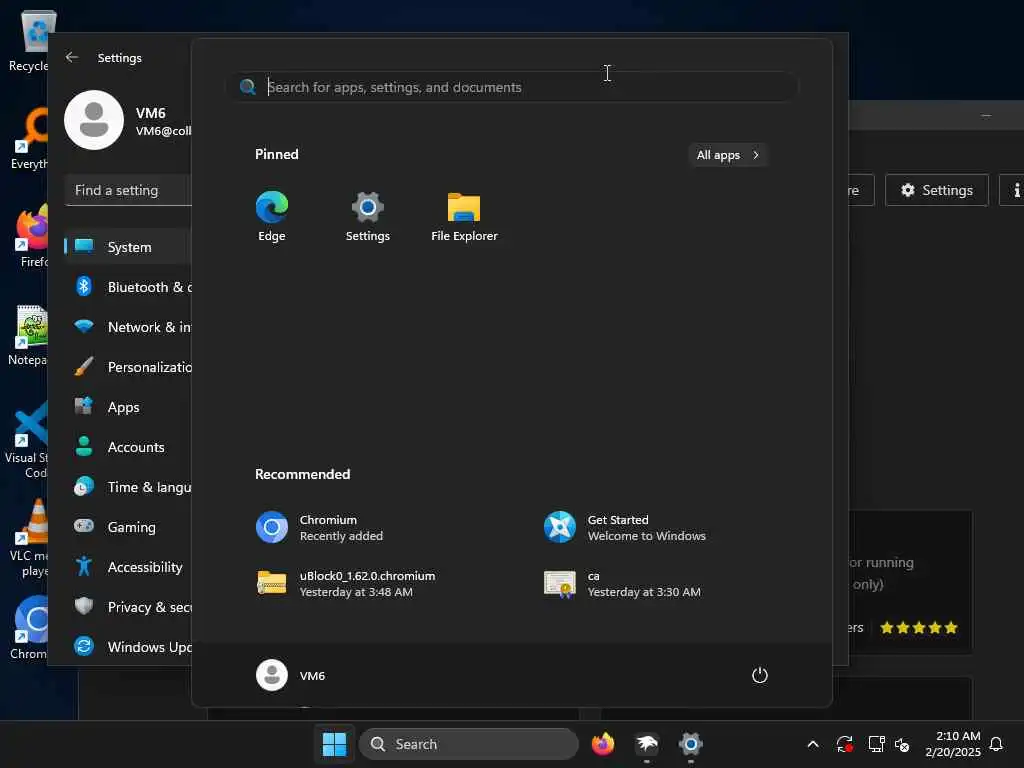Show hidden system tray icons

point(813,744)
